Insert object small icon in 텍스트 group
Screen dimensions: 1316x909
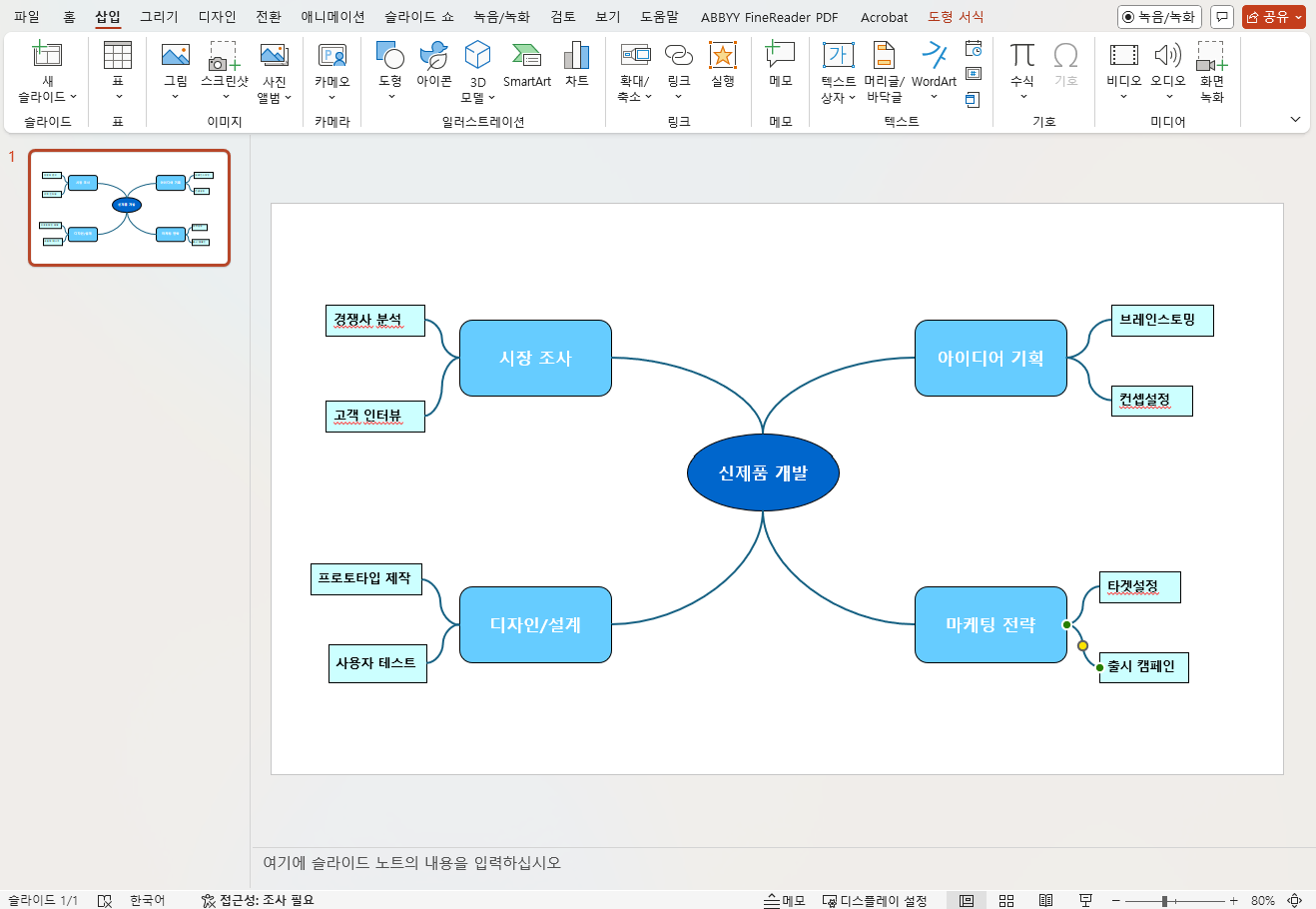pos(974,100)
